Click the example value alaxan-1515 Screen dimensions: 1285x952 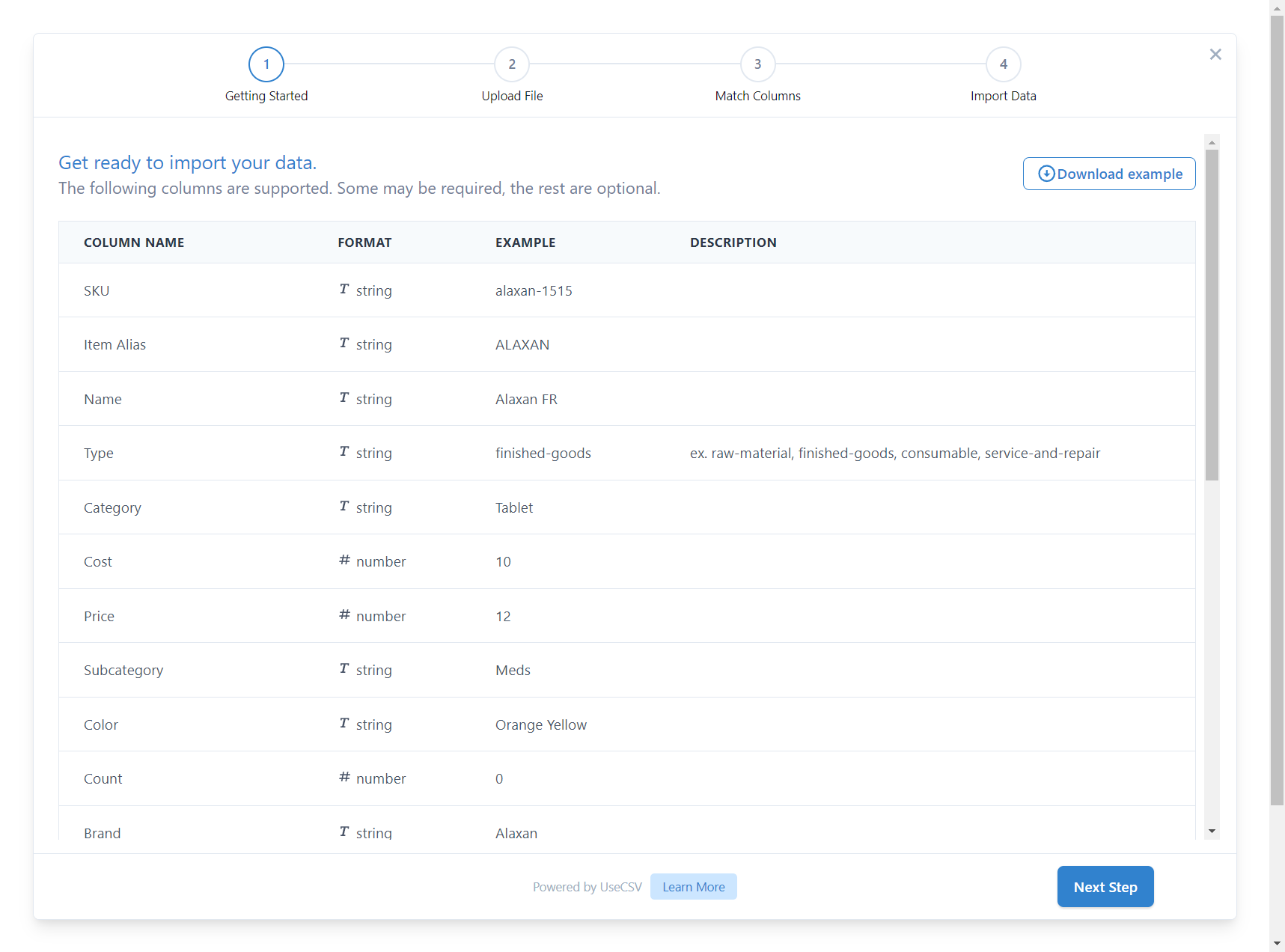pos(534,290)
